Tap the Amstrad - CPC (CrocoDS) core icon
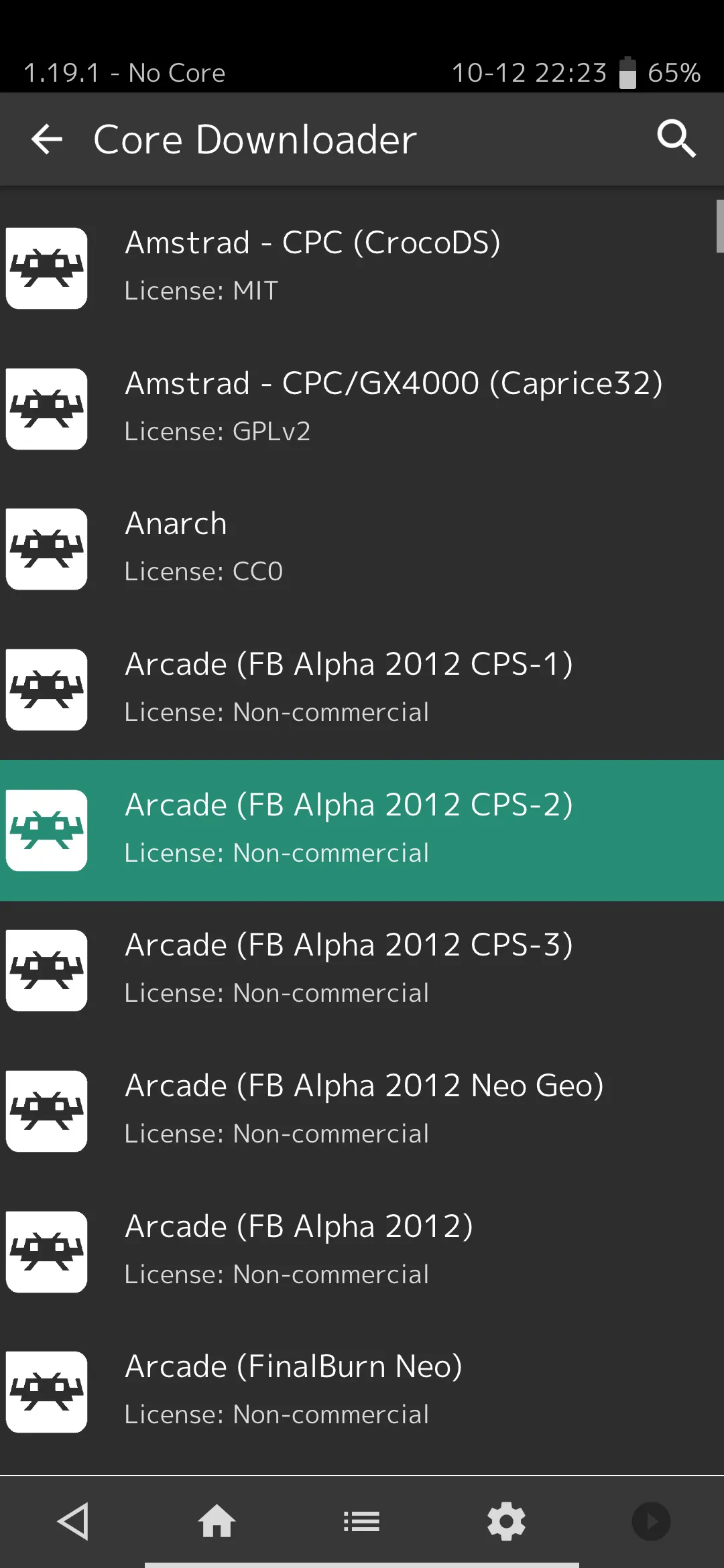This screenshot has height=1568, width=724. (46, 268)
